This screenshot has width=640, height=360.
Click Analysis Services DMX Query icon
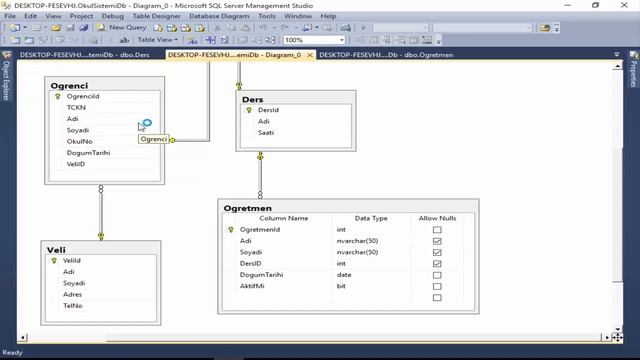[186, 28]
